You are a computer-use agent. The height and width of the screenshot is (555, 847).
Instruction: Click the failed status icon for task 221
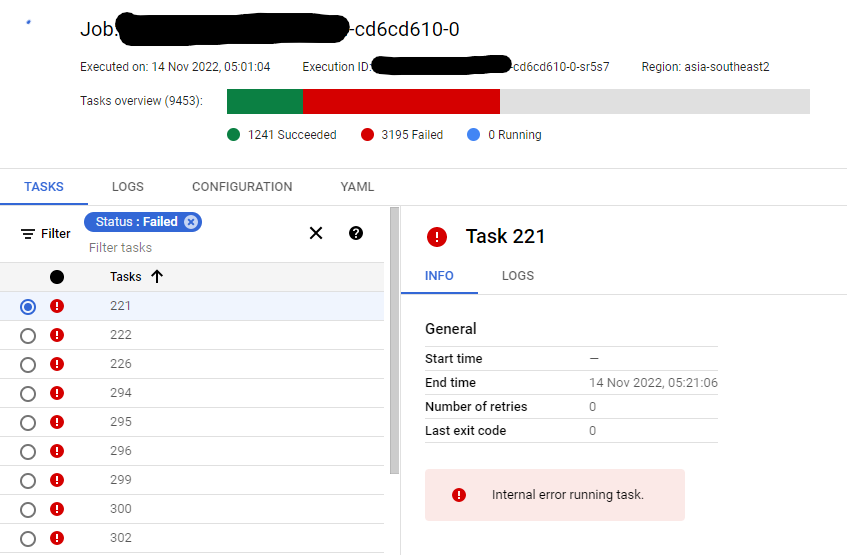pyautogui.click(x=57, y=306)
